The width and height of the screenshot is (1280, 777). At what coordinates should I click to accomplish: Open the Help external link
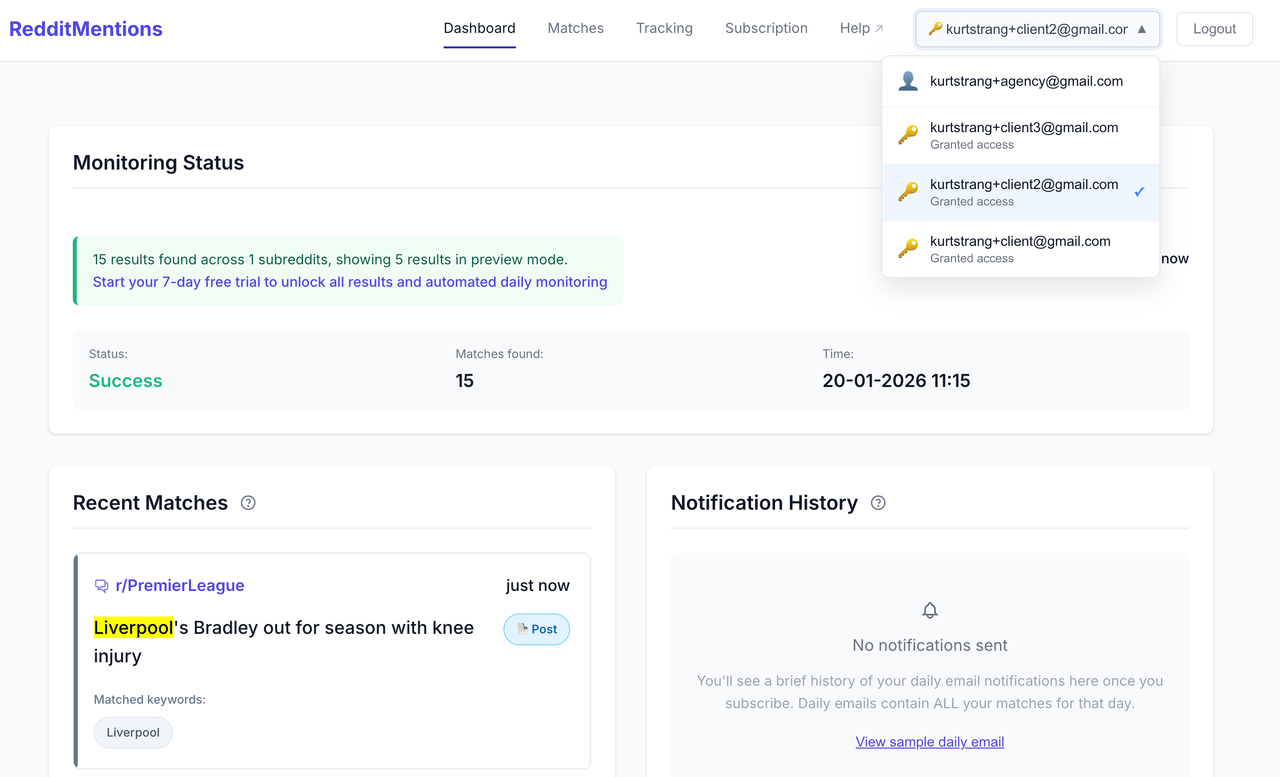[x=861, y=28]
